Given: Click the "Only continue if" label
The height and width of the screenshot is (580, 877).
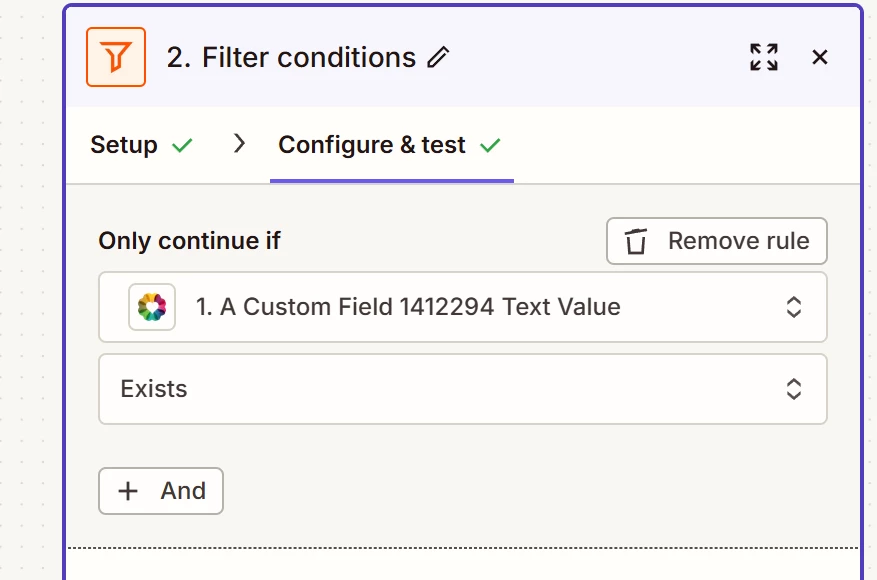Looking at the screenshot, I should tap(190, 241).
